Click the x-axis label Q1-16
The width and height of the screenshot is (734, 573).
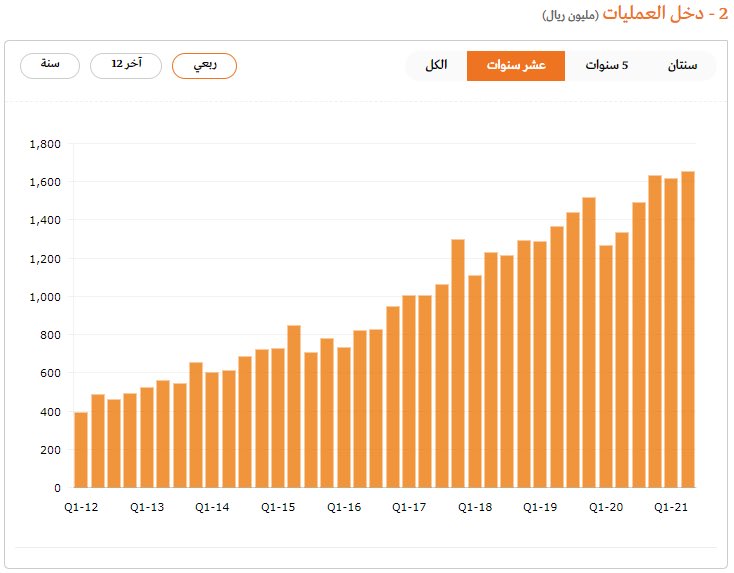344,507
